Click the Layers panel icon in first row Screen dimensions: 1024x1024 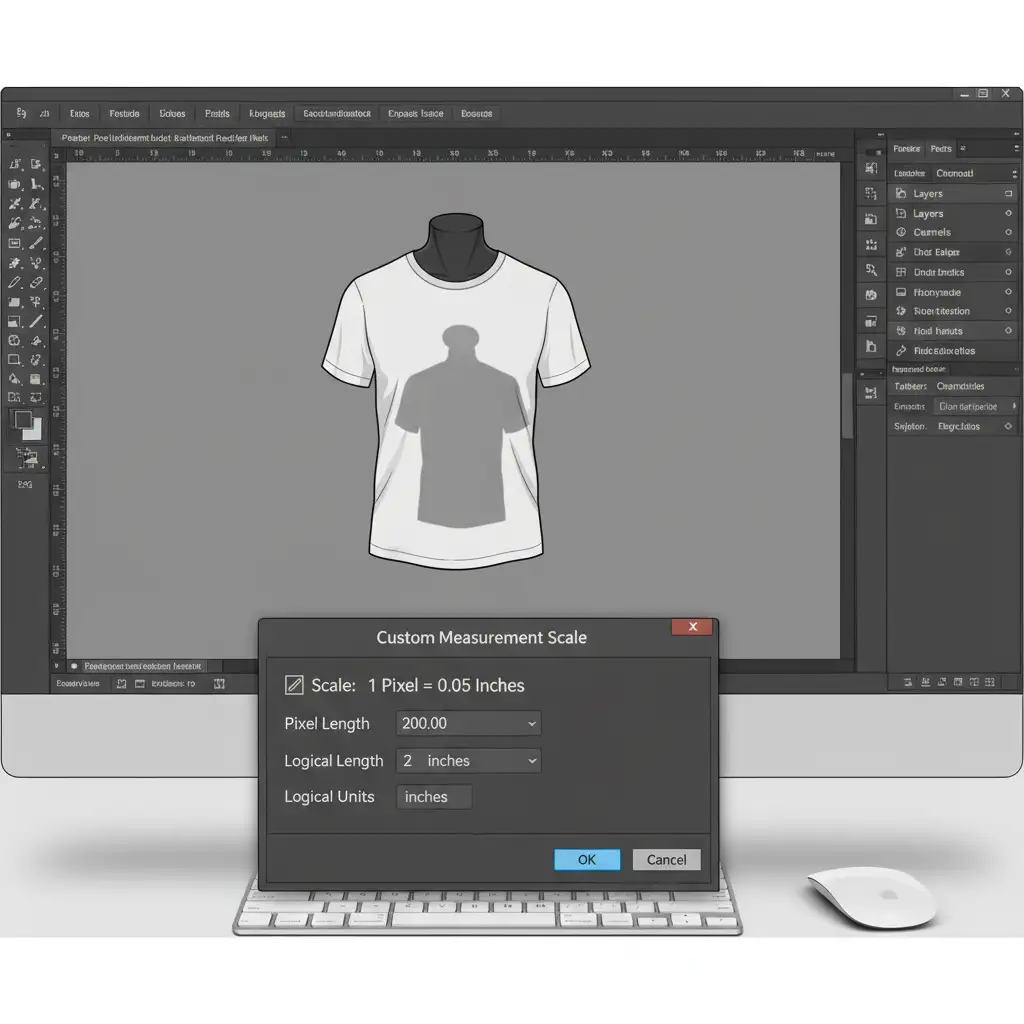point(901,194)
